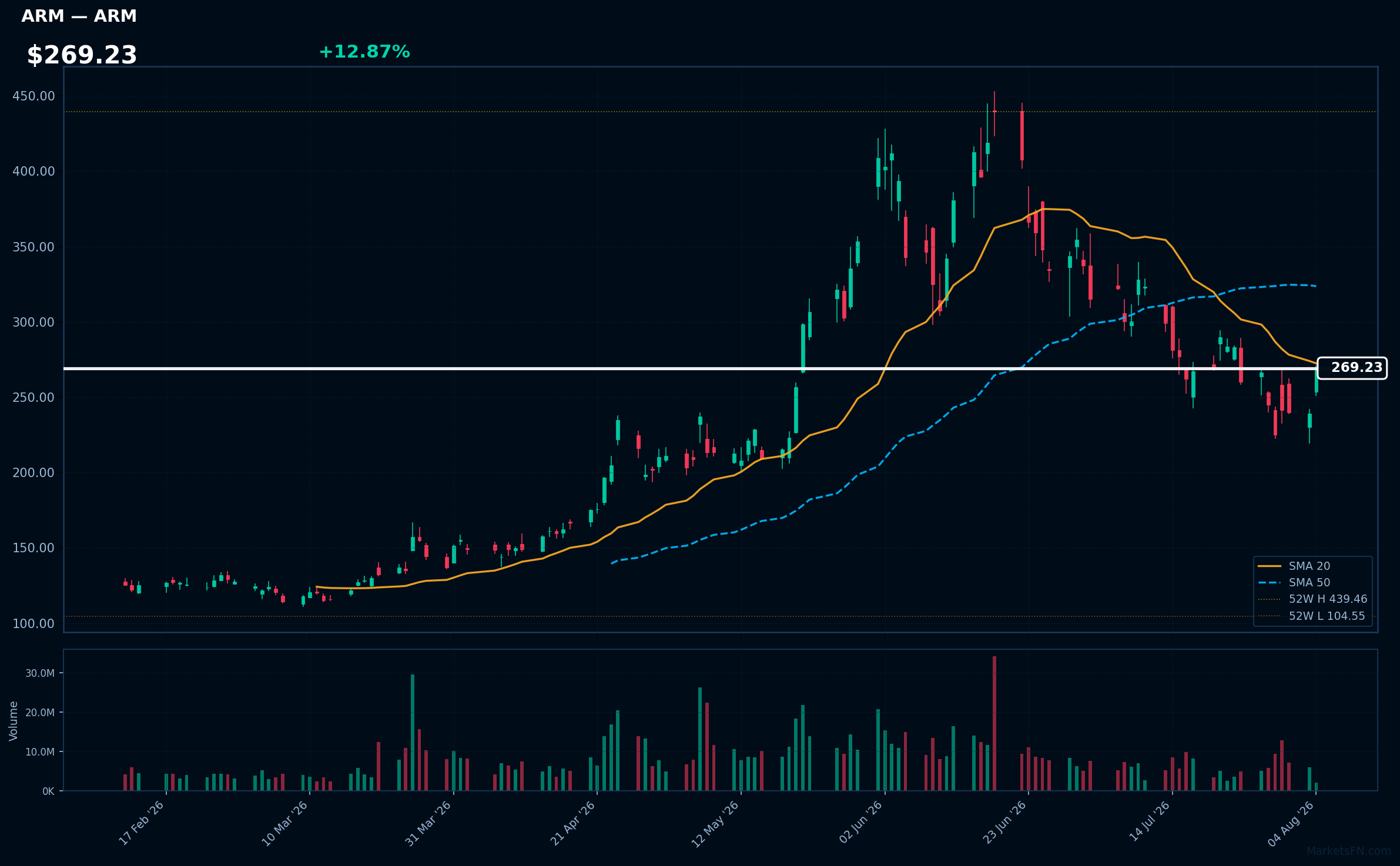Click the "200.00" price axis label

click(x=34, y=473)
